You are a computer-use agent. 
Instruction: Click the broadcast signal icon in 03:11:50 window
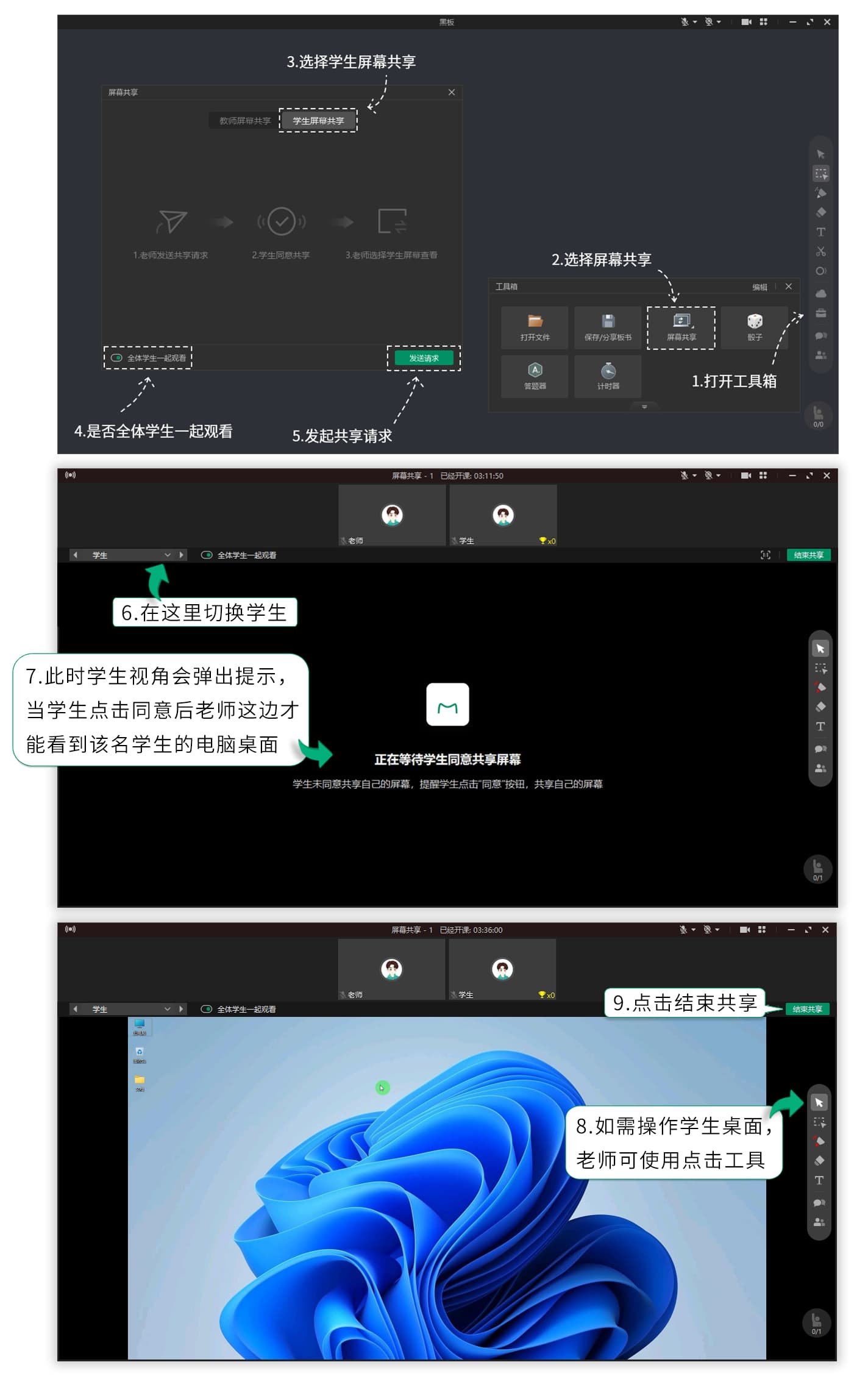(x=71, y=475)
